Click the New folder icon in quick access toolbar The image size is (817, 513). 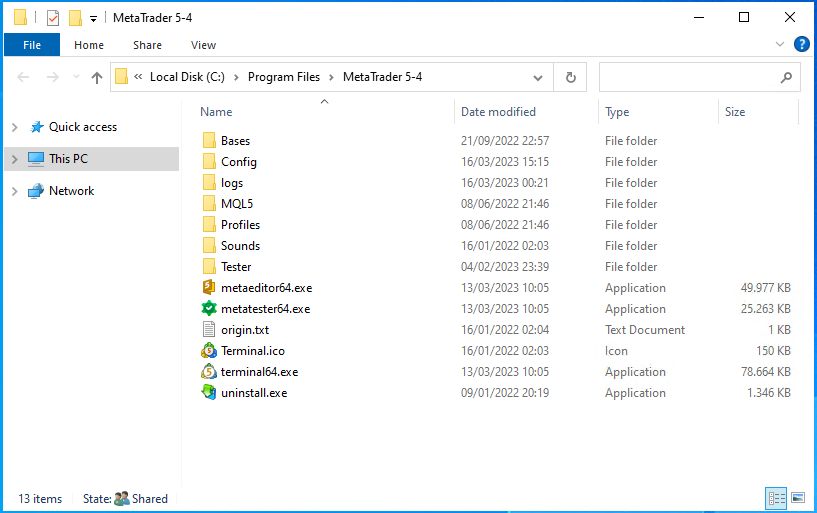coord(76,18)
